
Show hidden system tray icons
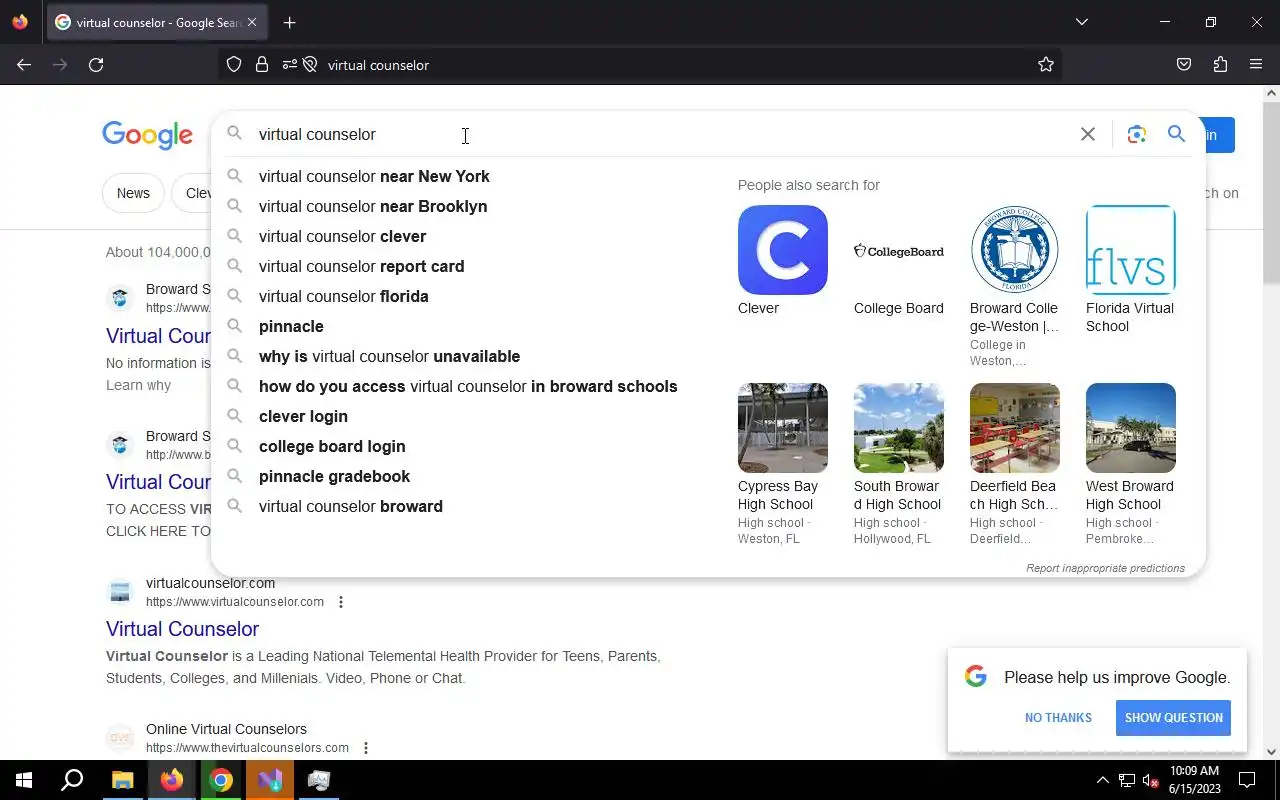[1102, 780]
